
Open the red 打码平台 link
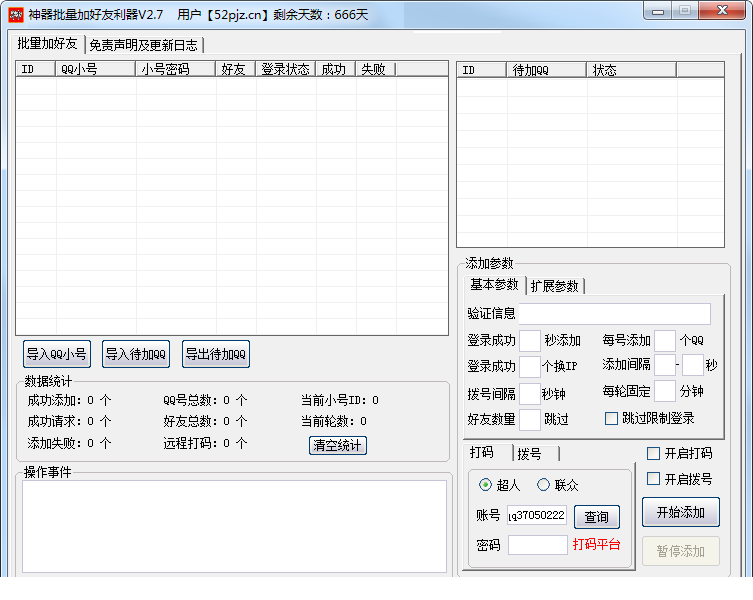[x=596, y=545]
